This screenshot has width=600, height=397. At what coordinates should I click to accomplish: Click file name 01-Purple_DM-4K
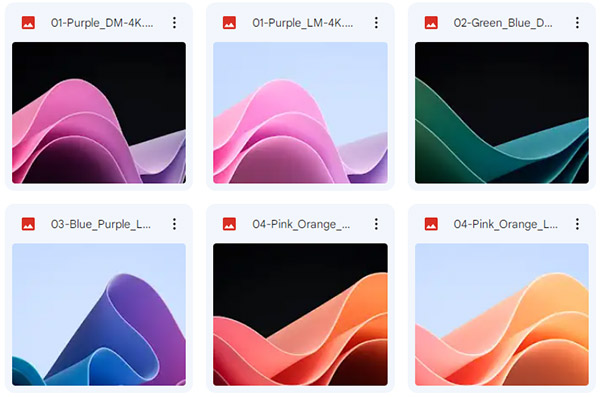[102, 23]
